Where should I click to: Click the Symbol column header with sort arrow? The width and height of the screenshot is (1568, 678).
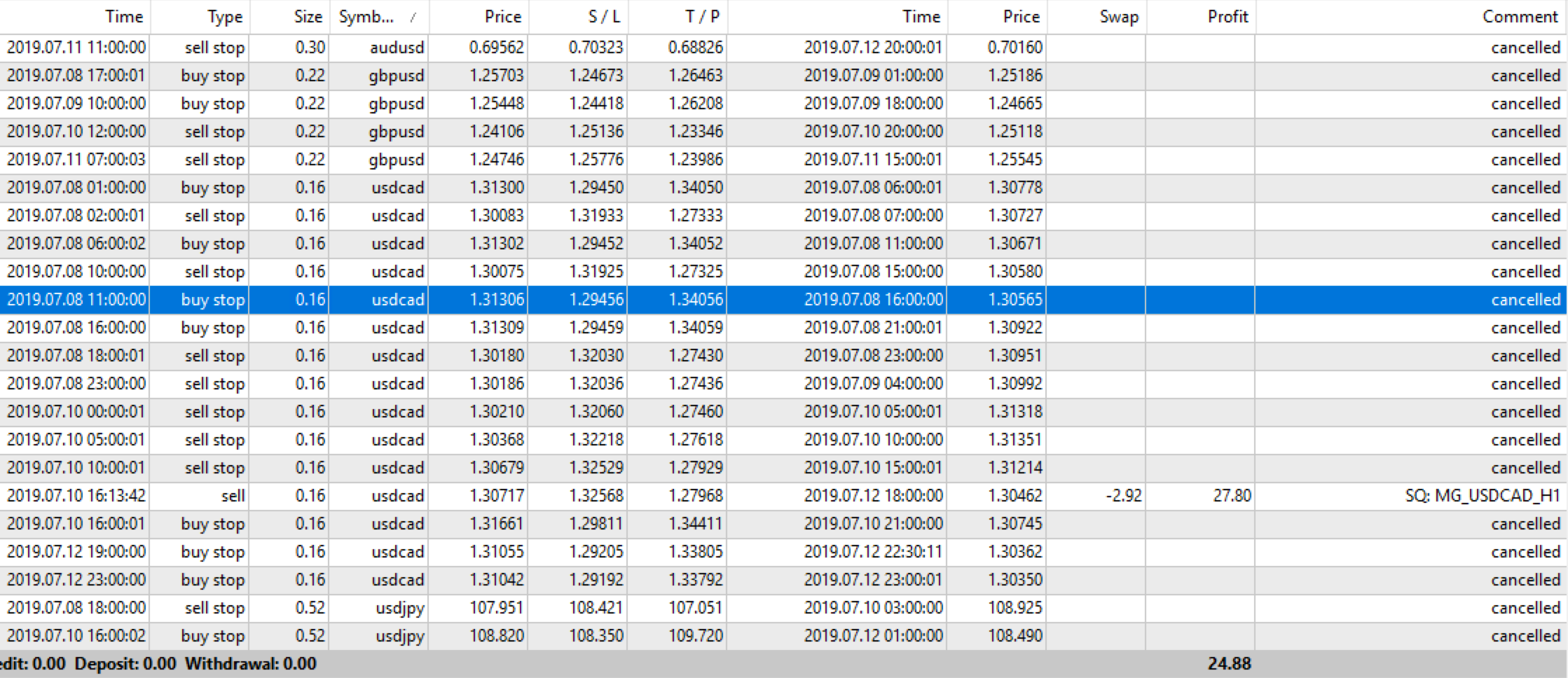pos(378,17)
